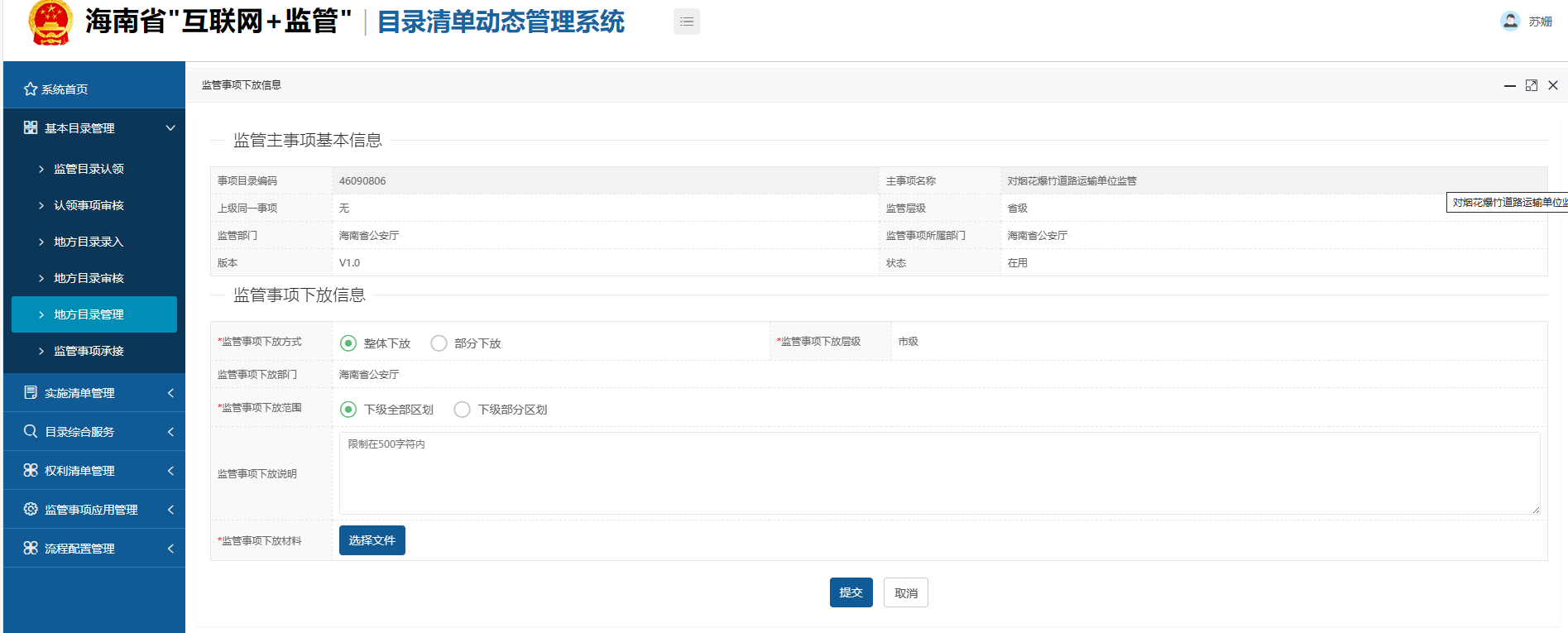Screen dimensions: 1568x633
Task: Click the icon beside 流程配置管理
Action: [x=31, y=548]
